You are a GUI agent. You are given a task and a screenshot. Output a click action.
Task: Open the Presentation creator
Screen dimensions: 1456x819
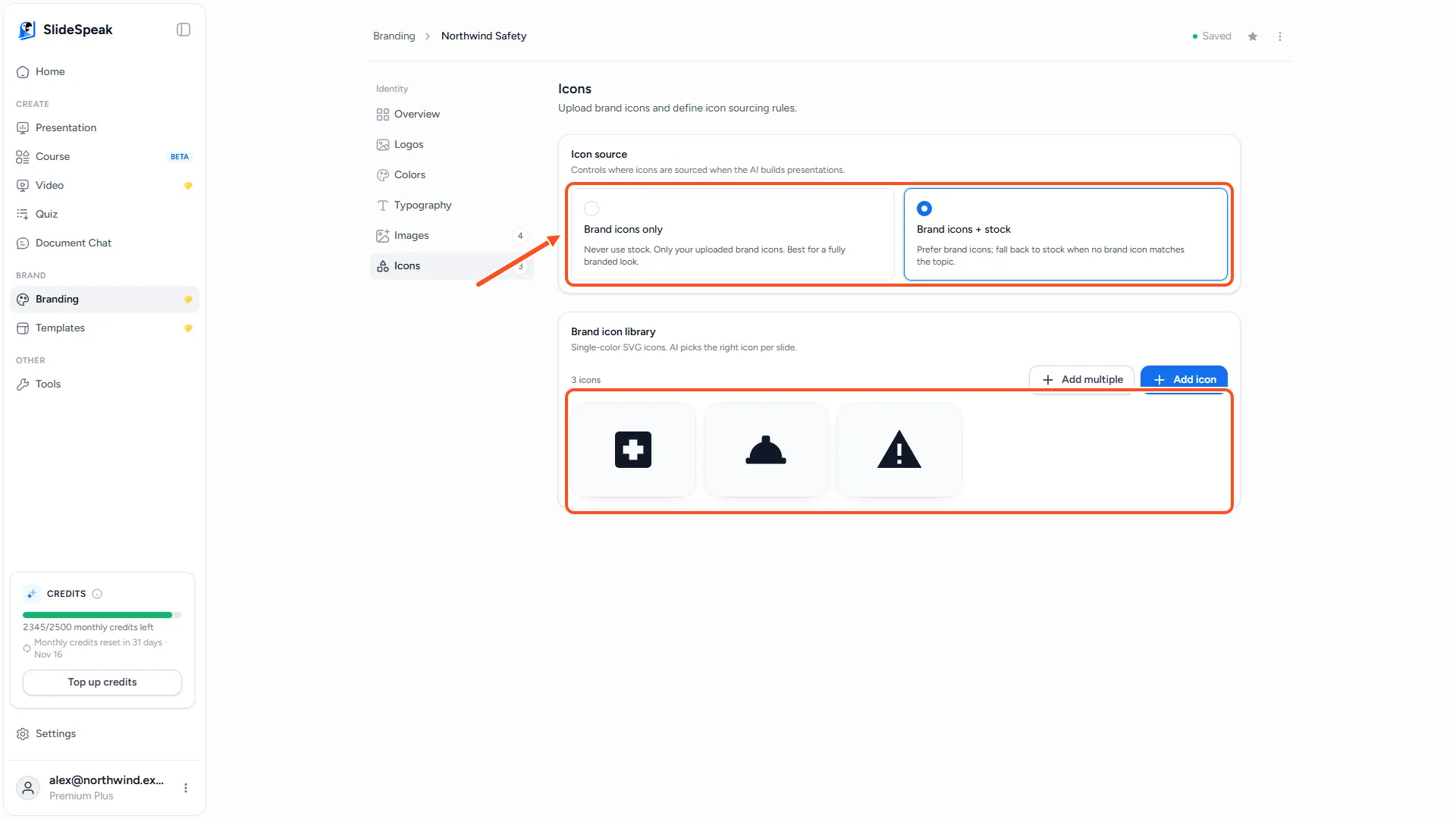tap(105, 127)
